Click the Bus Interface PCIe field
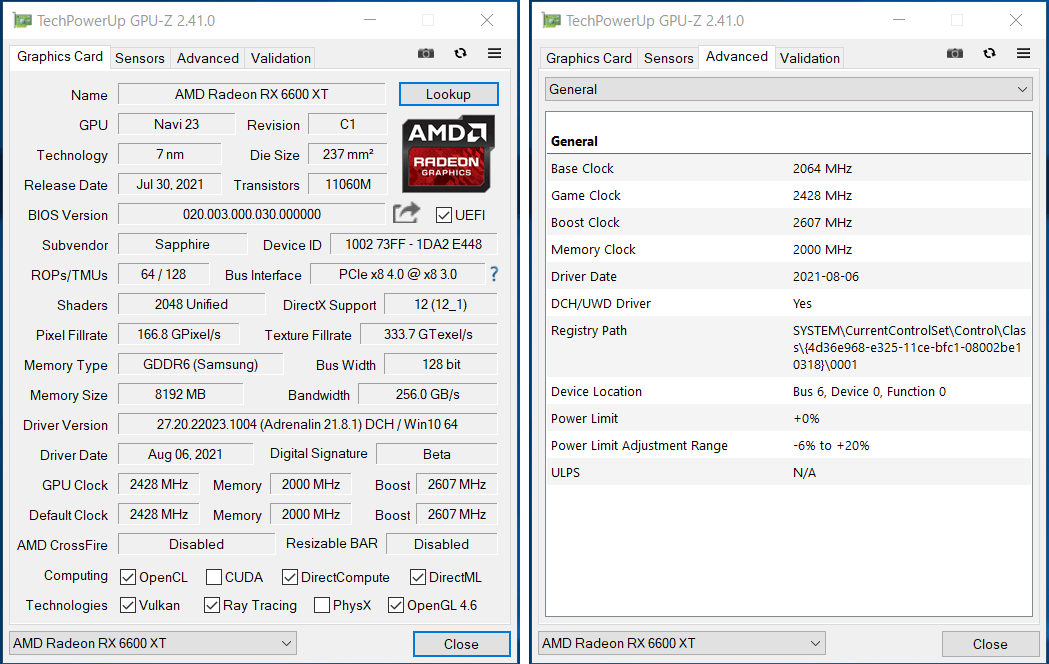 coord(397,275)
